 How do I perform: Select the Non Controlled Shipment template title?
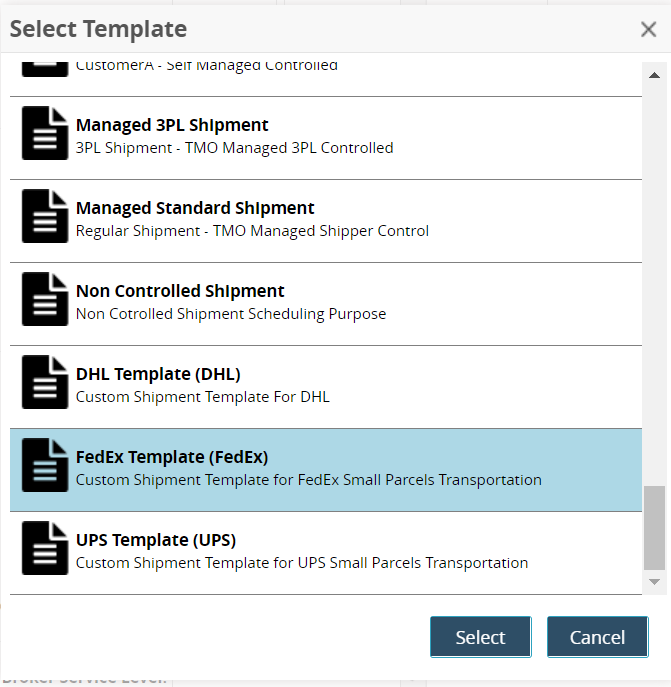[180, 292]
